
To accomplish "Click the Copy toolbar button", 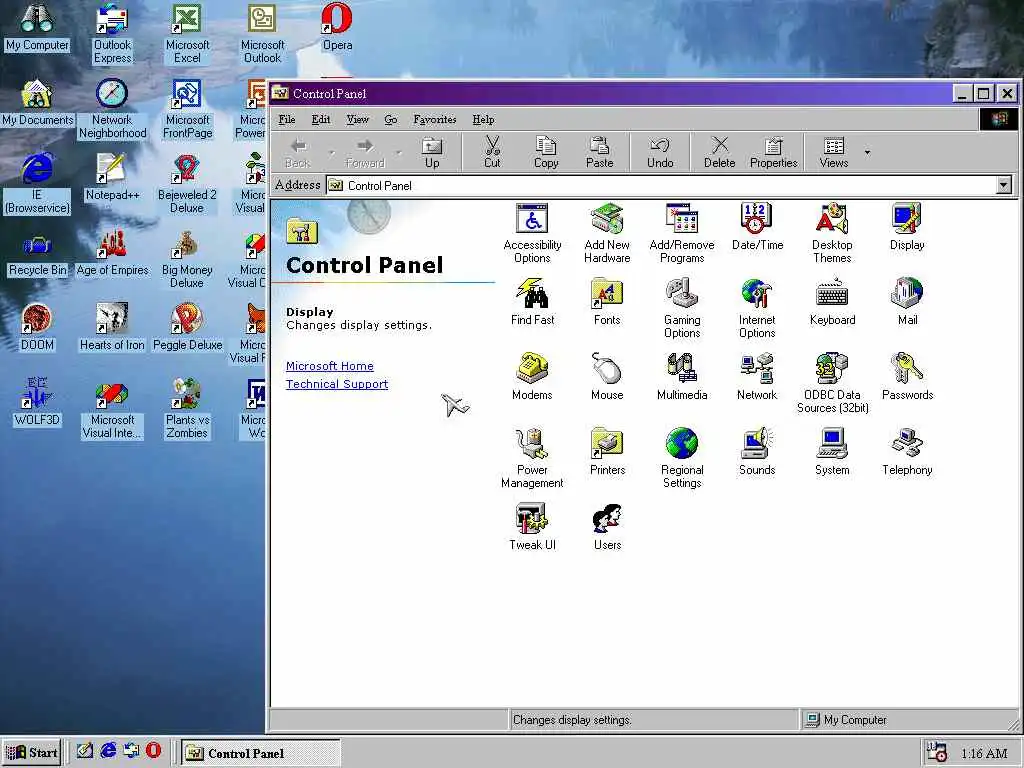I will coord(546,153).
